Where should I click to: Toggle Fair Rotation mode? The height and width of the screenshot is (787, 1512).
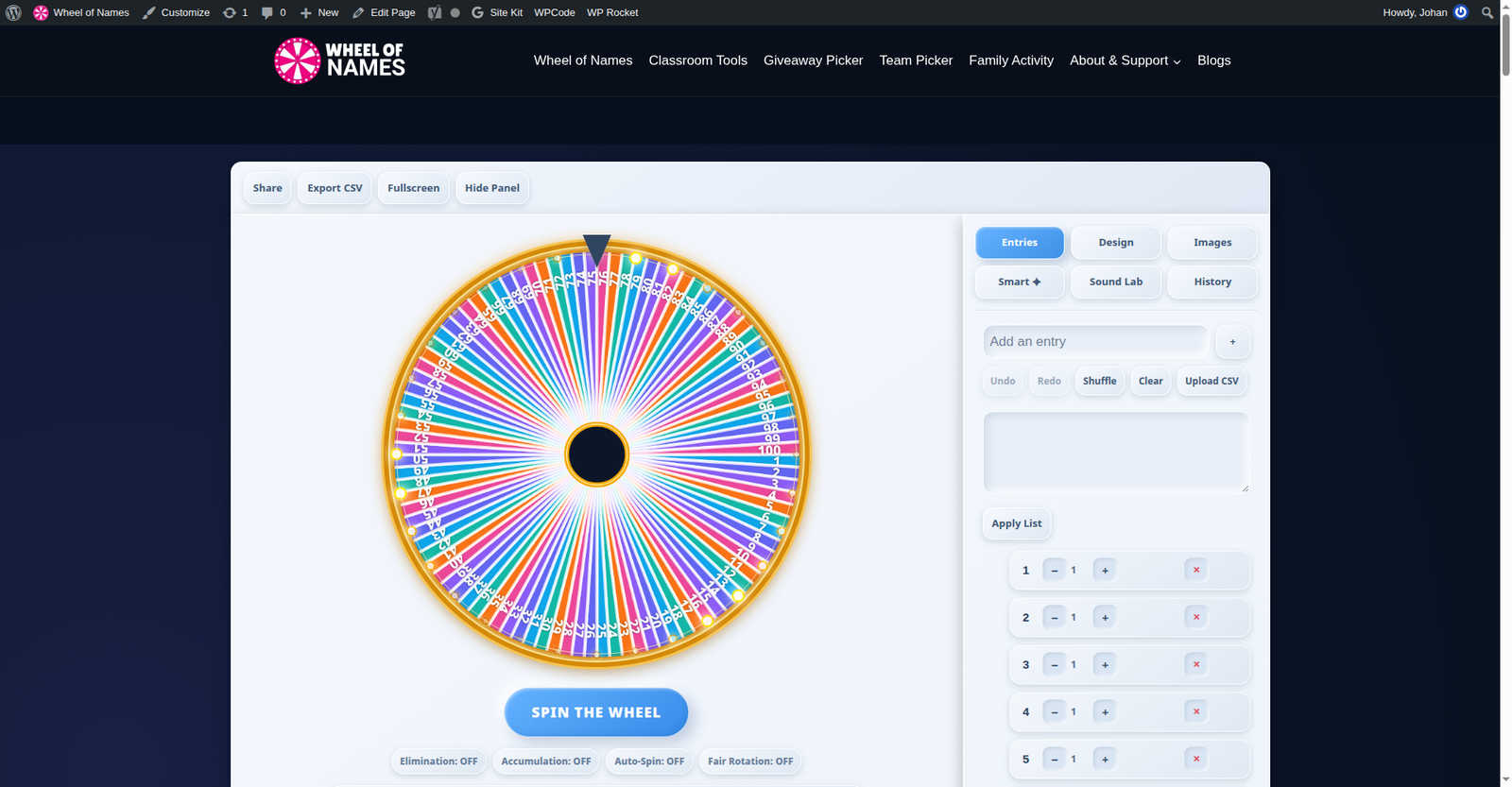[x=750, y=761]
